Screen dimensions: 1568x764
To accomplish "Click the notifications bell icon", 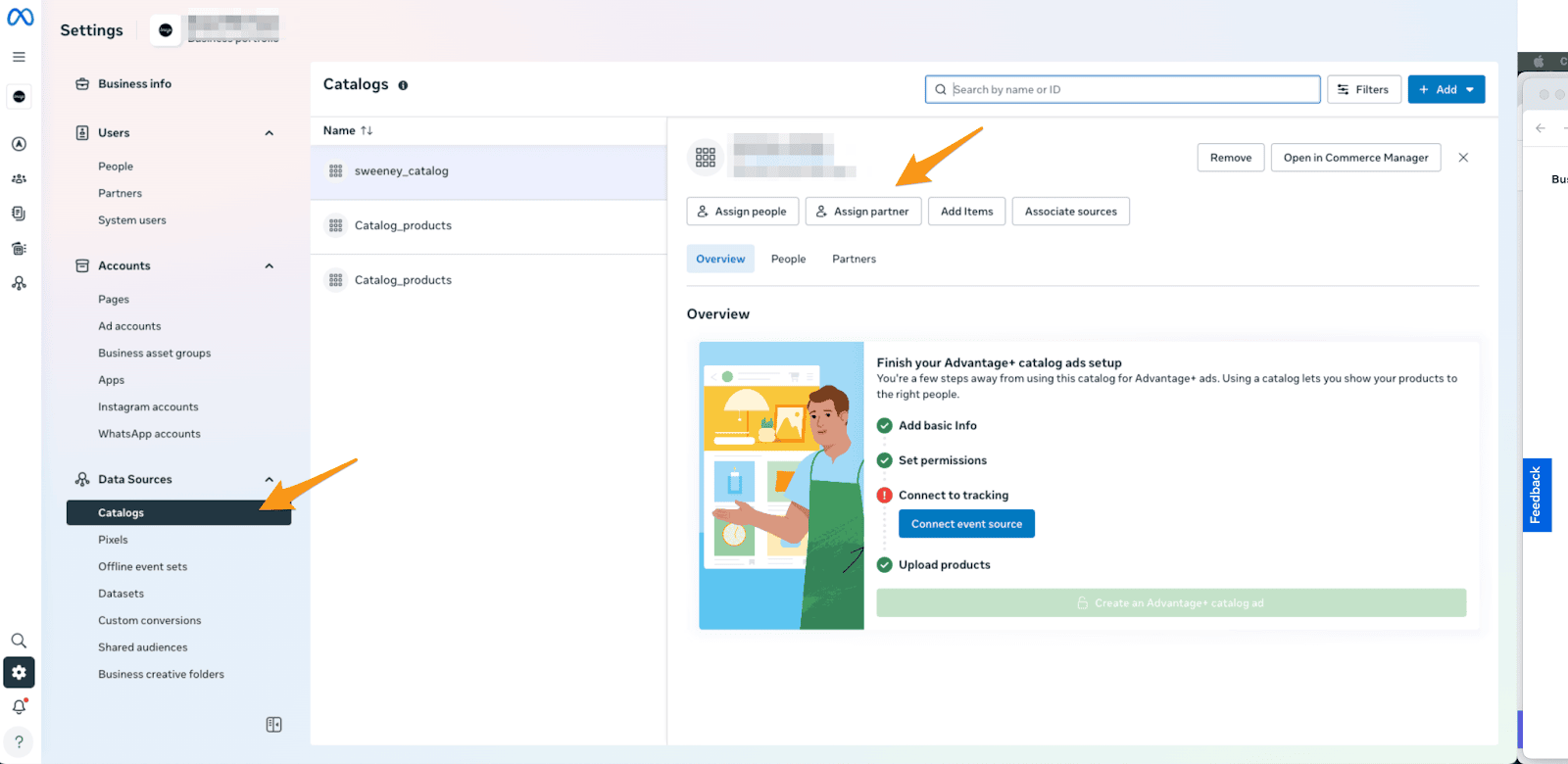I will [x=19, y=706].
